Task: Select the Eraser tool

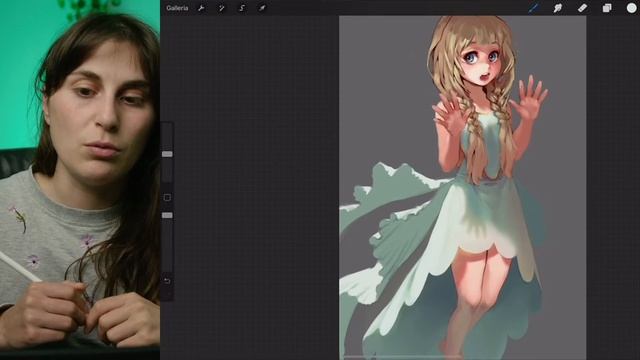Action: click(x=582, y=8)
